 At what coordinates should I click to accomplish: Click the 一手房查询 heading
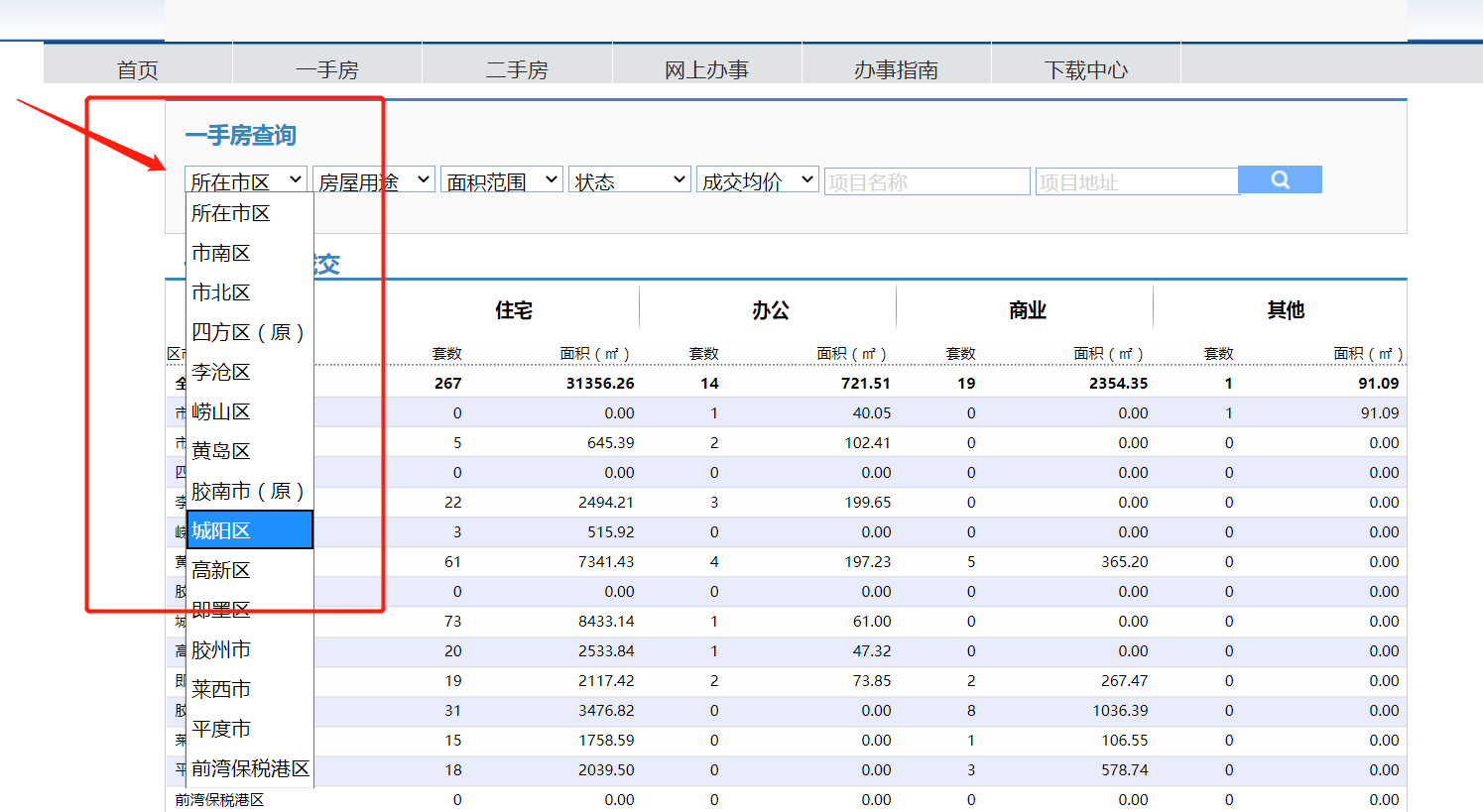tap(241, 135)
